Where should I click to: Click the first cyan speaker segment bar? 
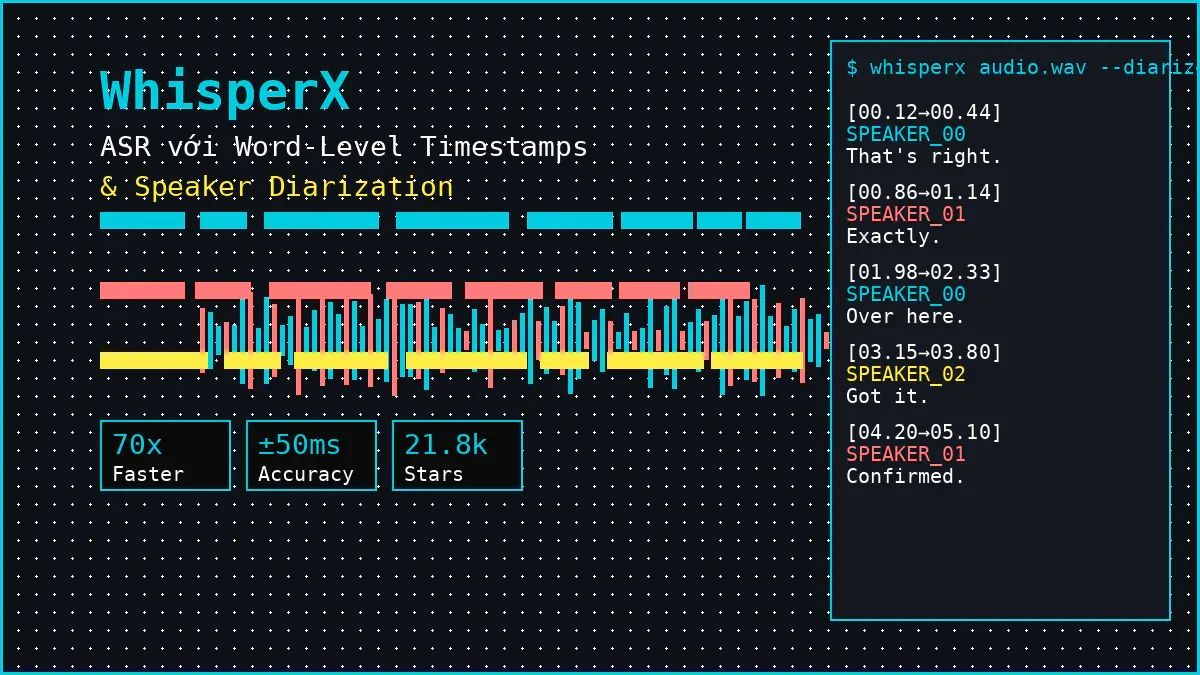click(142, 221)
